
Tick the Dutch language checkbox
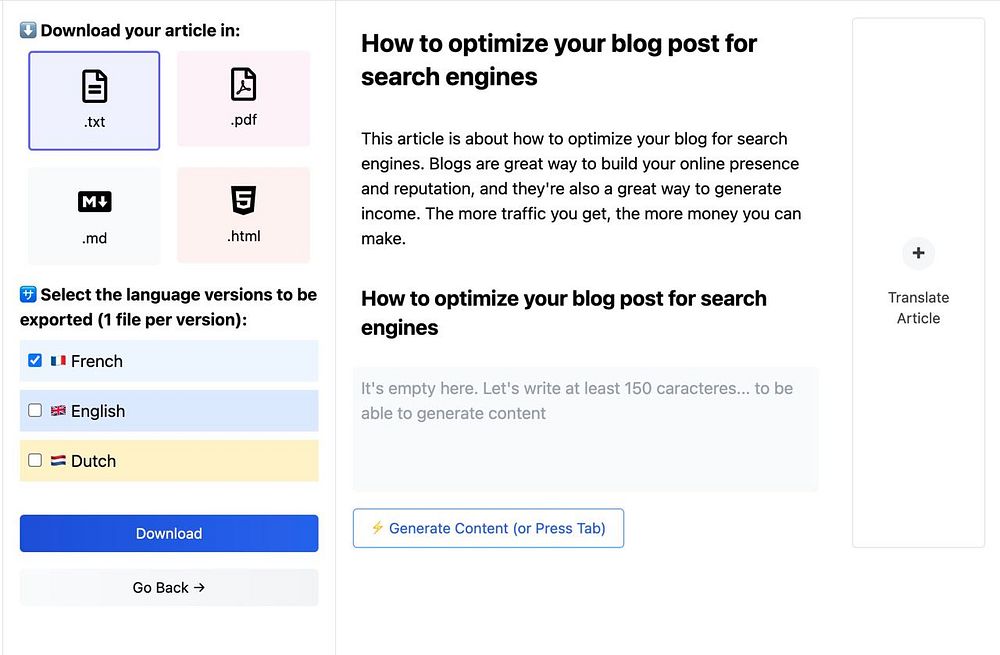tap(35, 460)
